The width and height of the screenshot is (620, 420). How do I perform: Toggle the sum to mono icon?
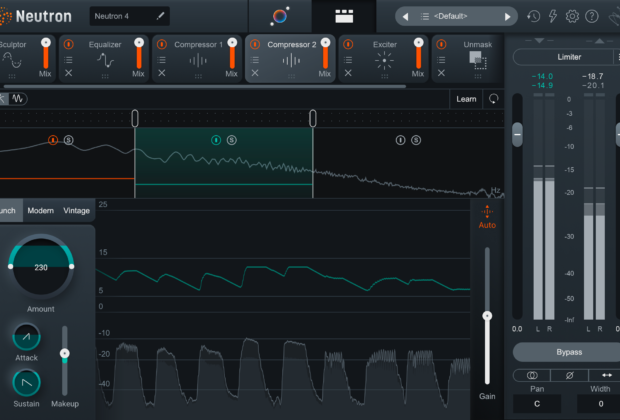[x=532, y=375]
